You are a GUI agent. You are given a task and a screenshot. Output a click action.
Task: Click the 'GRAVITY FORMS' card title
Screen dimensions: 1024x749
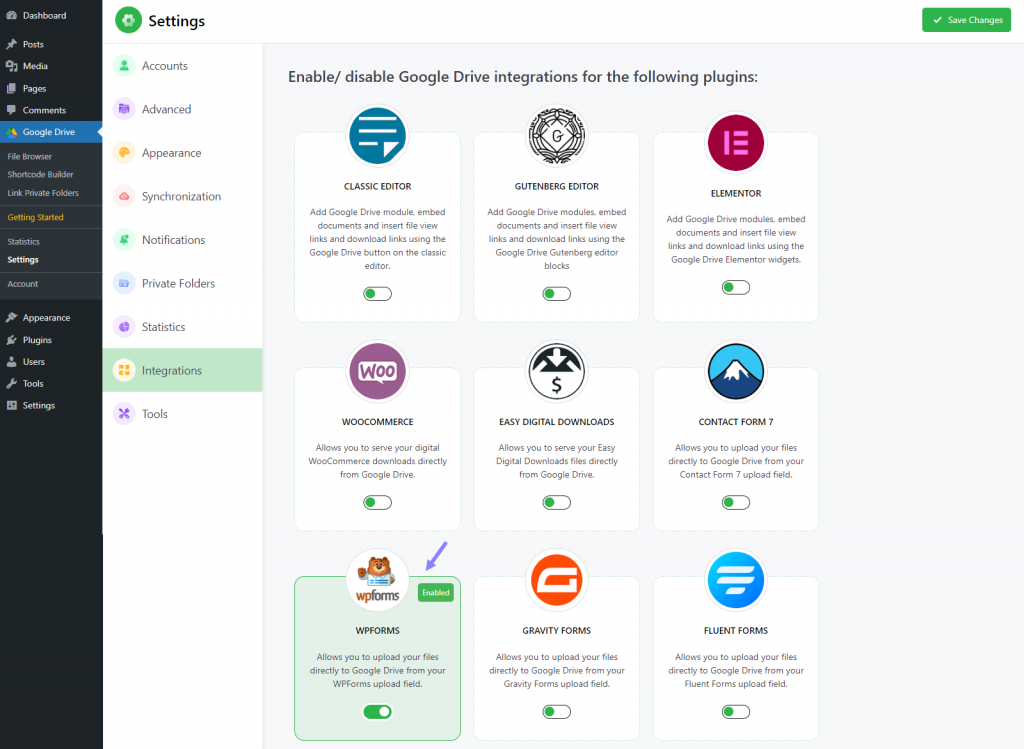[x=556, y=630]
